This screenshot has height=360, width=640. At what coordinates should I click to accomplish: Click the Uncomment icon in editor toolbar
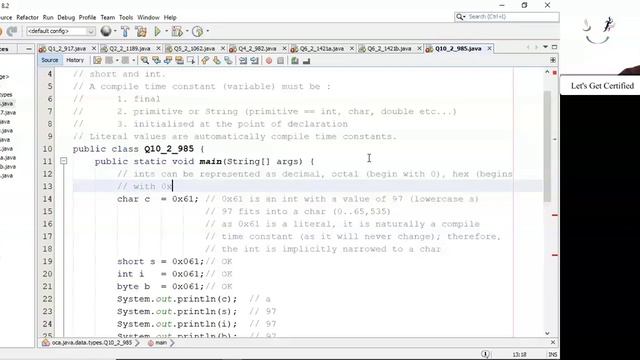tap(306, 60)
